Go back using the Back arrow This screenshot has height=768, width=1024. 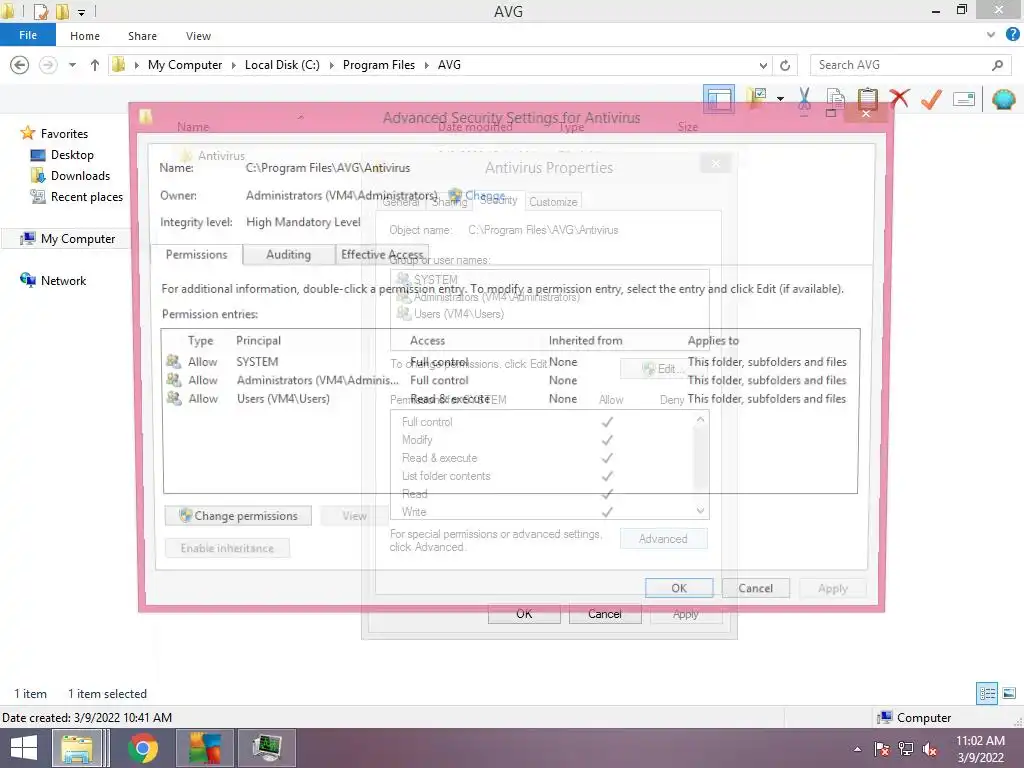(x=20, y=65)
